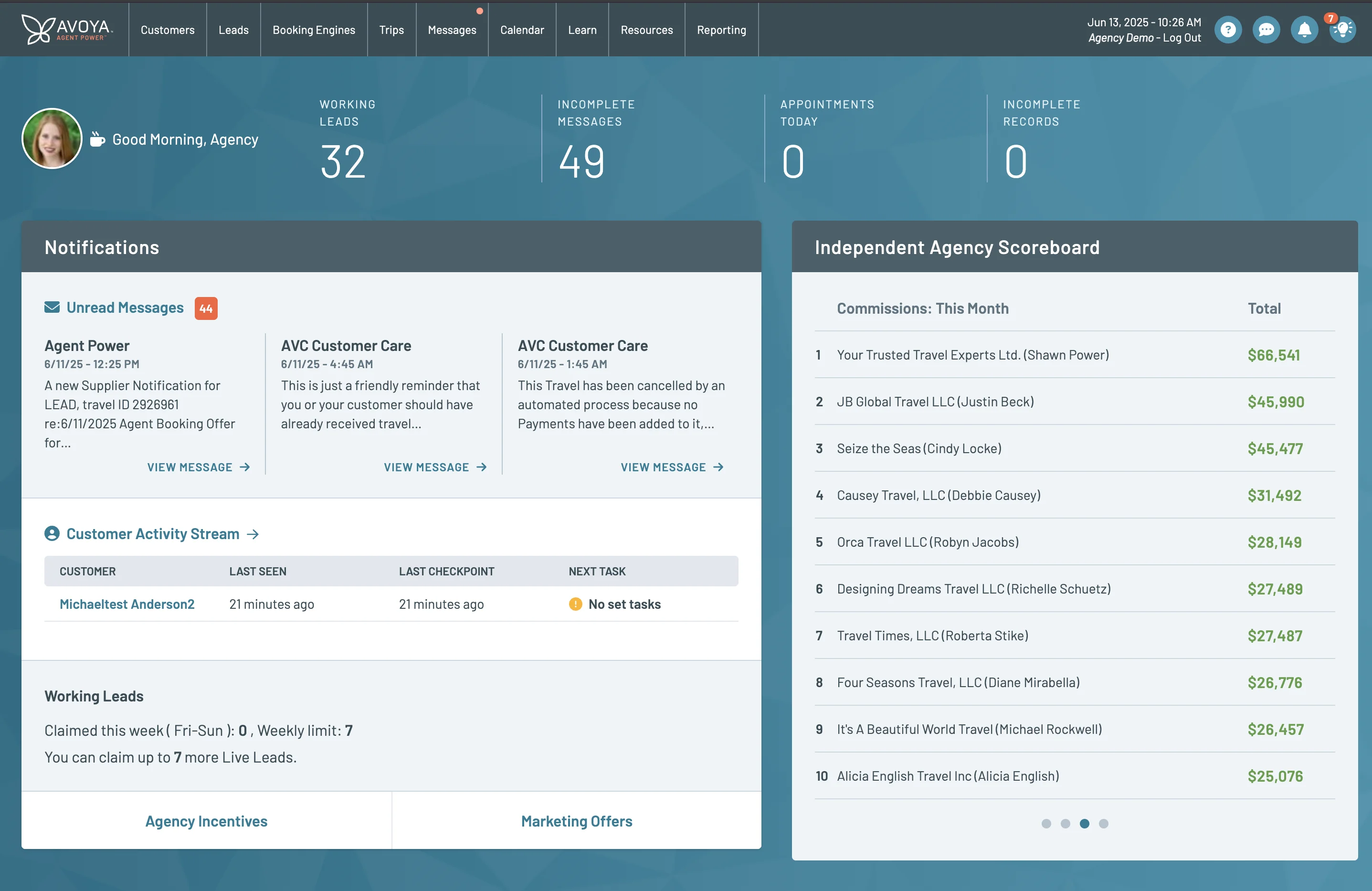Open the chat bubble icon in header
Viewport: 1372px width, 891px height.
[x=1266, y=30]
